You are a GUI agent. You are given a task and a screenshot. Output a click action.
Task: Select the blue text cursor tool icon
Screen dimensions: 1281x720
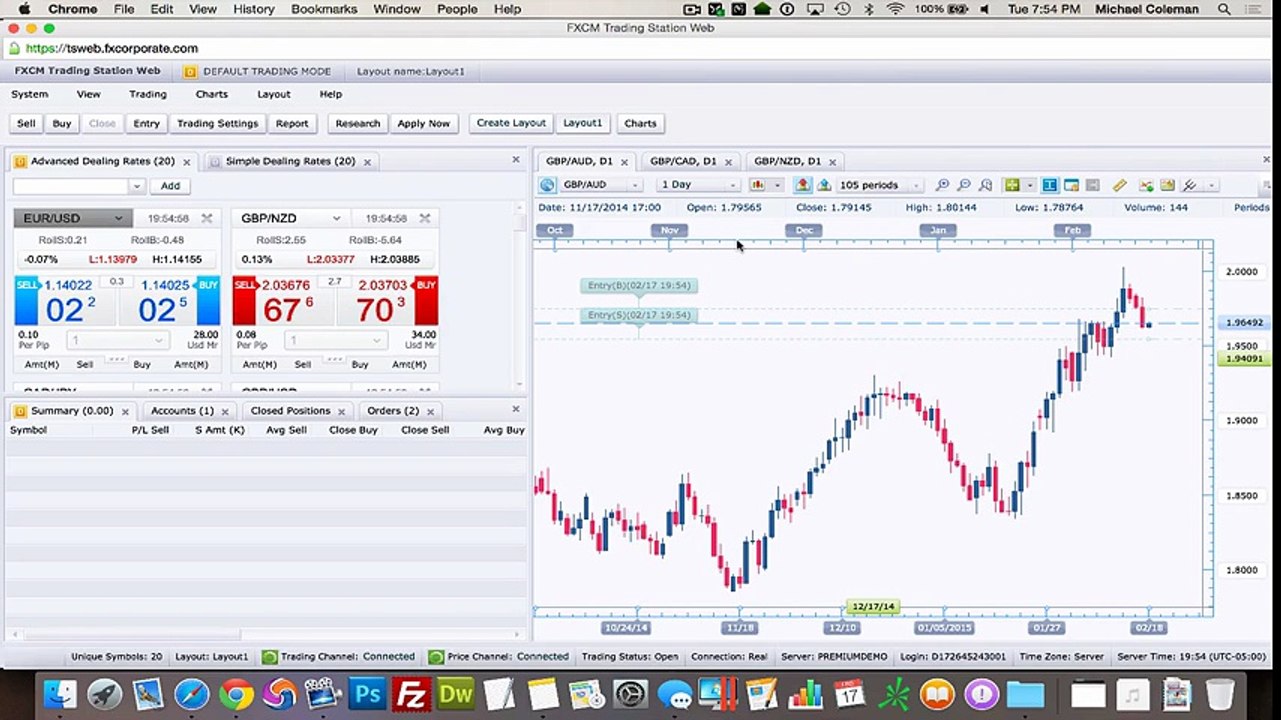click(1050, 185)
